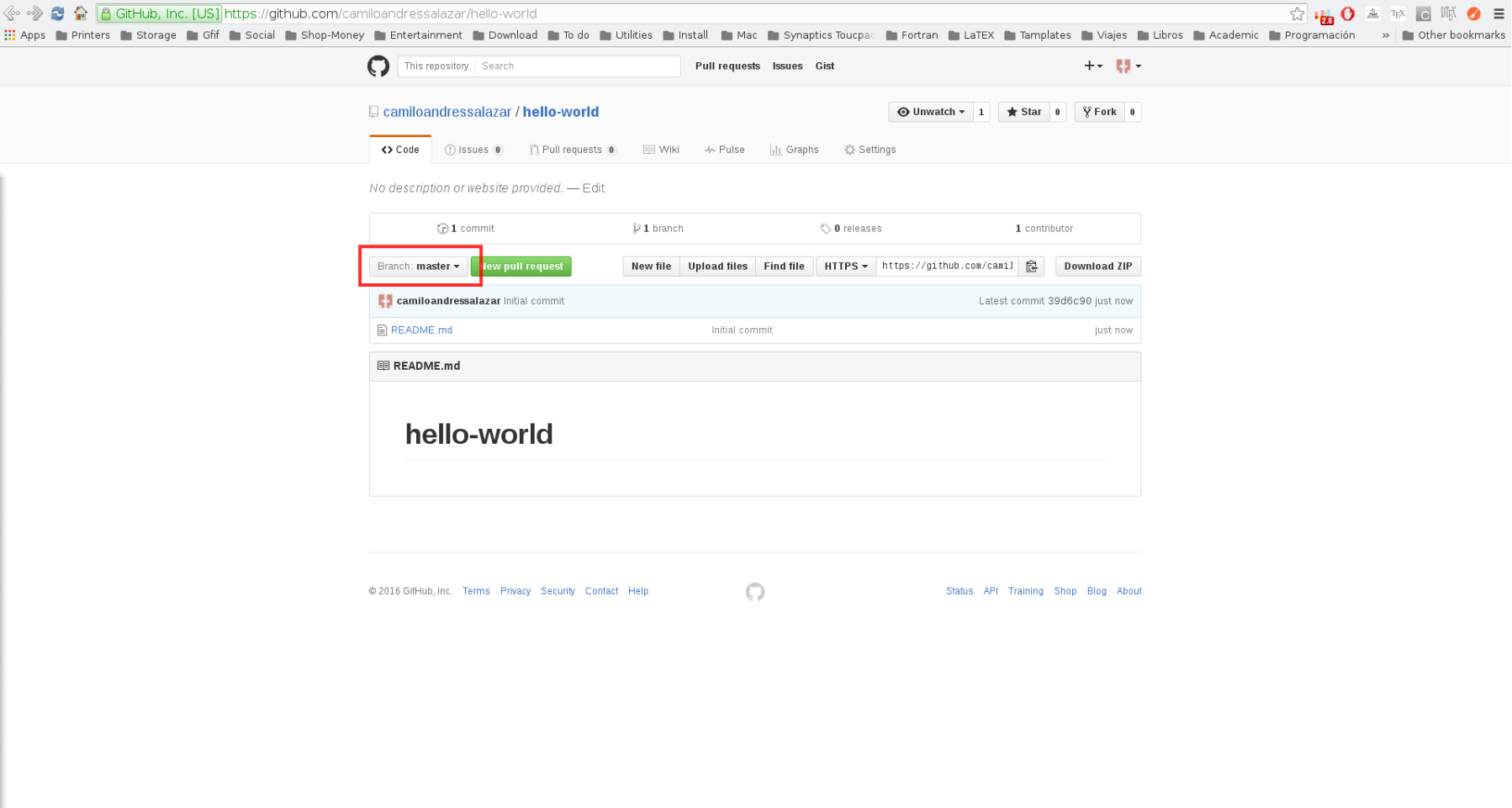
Task: Expand the Branch: master selector
Action: click(419, 267)
